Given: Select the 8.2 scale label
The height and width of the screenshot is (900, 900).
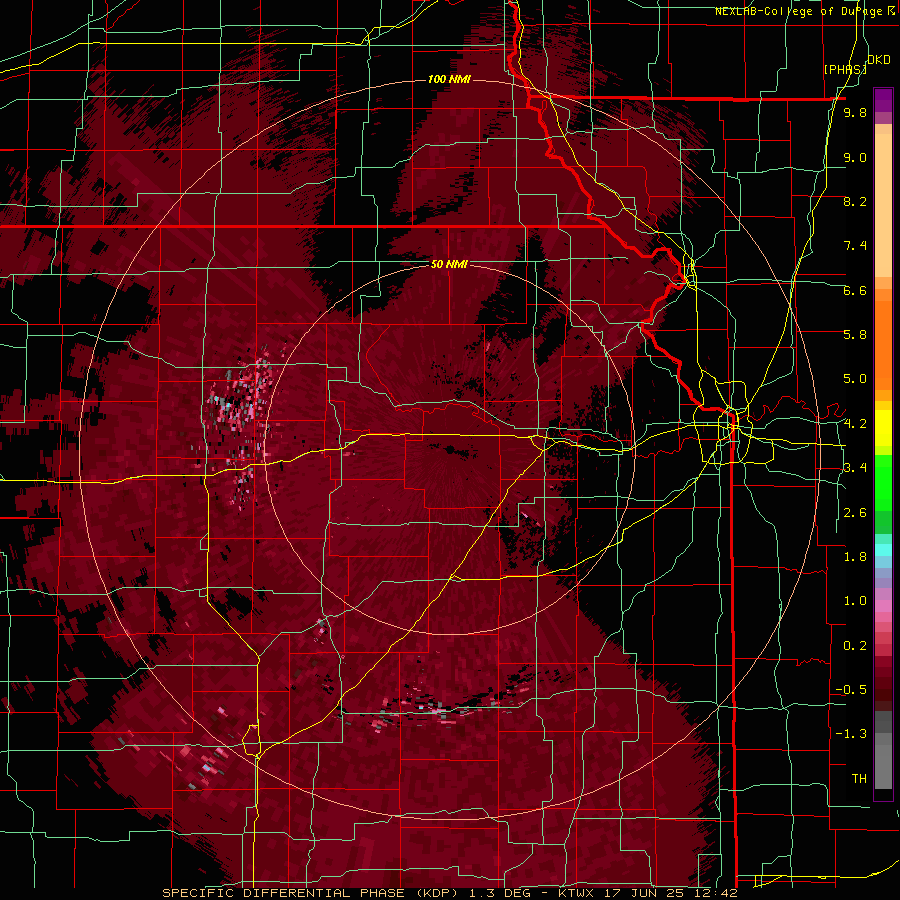Looking at the screenshot, I should pos(855,201).
